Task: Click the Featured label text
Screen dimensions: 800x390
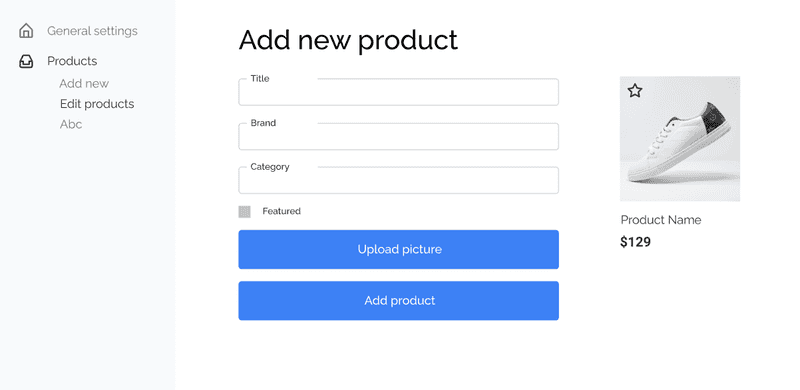Action: (x=282, y=211)
